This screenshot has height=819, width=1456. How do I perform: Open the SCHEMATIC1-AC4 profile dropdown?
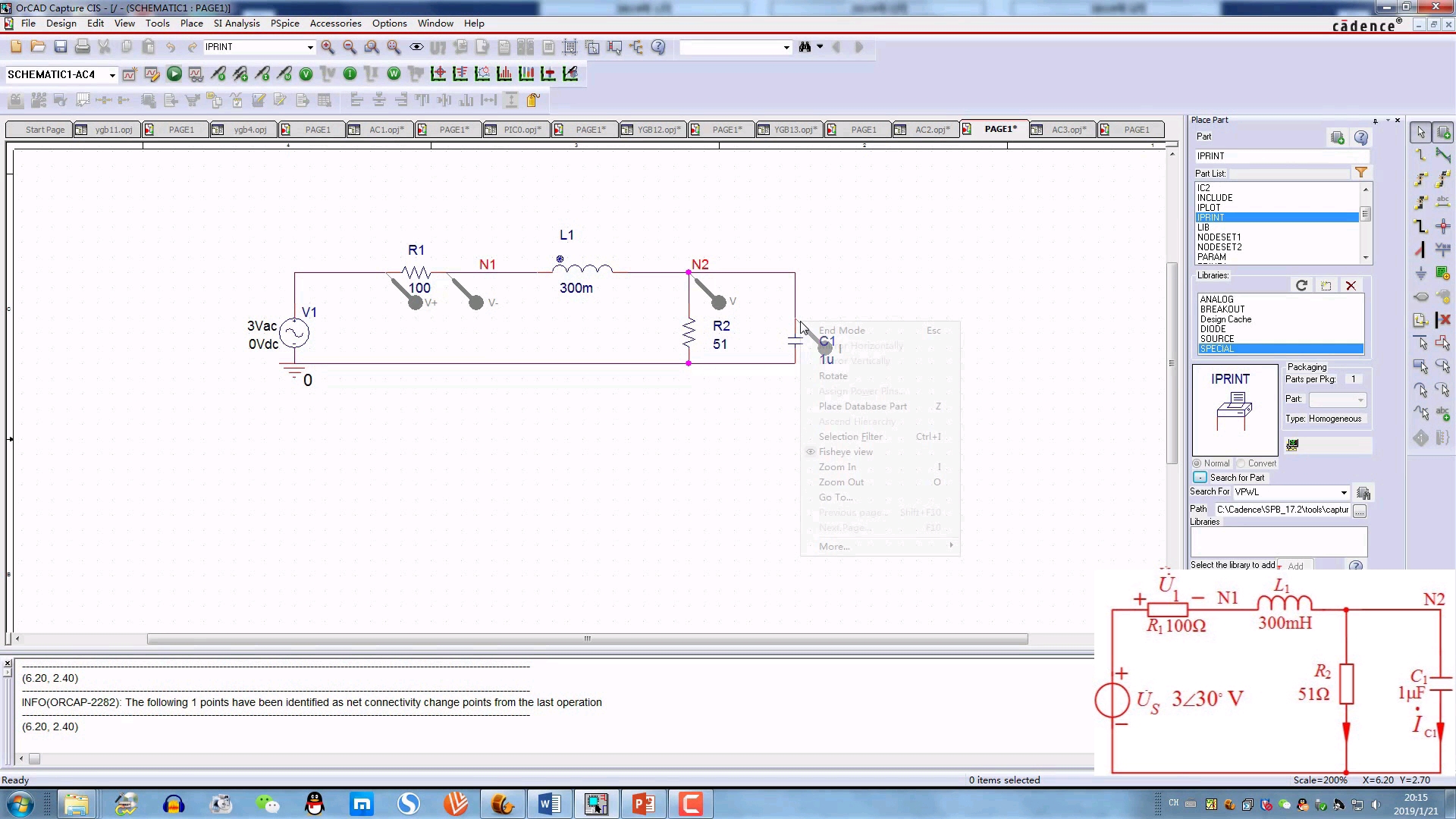point(112,75)
